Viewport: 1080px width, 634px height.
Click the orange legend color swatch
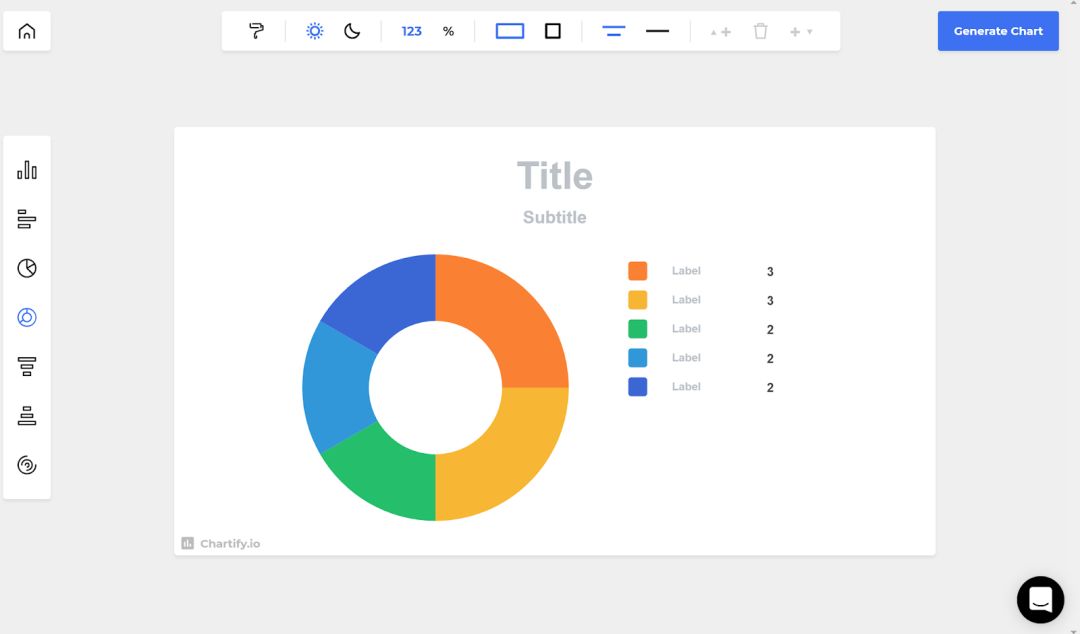click(x=637, y=271)
